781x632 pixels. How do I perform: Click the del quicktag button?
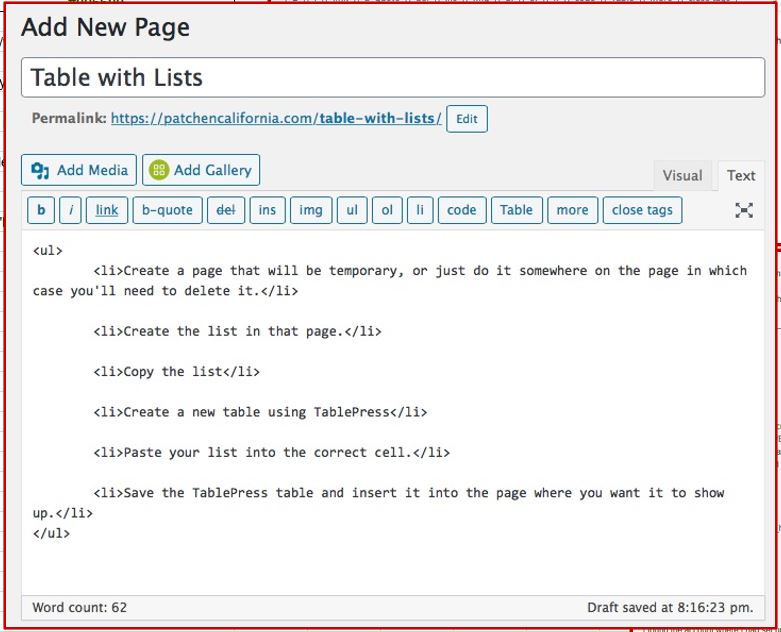[x=226, y=210]
